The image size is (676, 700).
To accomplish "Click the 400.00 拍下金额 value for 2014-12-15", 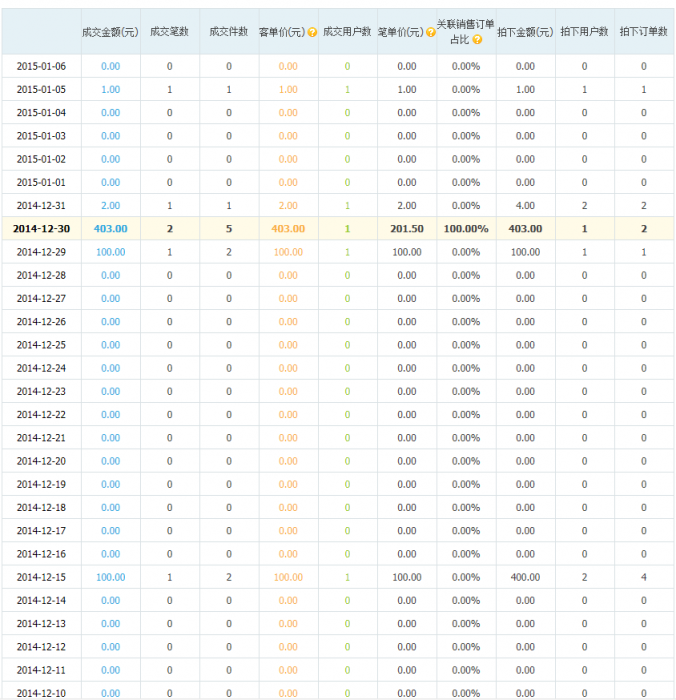I will point(525,577).
